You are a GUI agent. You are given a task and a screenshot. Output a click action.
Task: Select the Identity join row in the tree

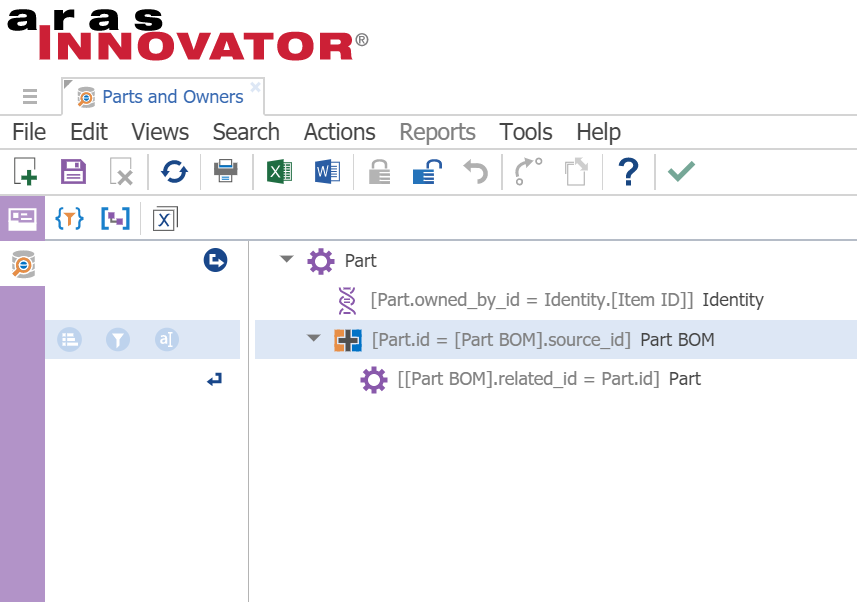click(566, 300)
